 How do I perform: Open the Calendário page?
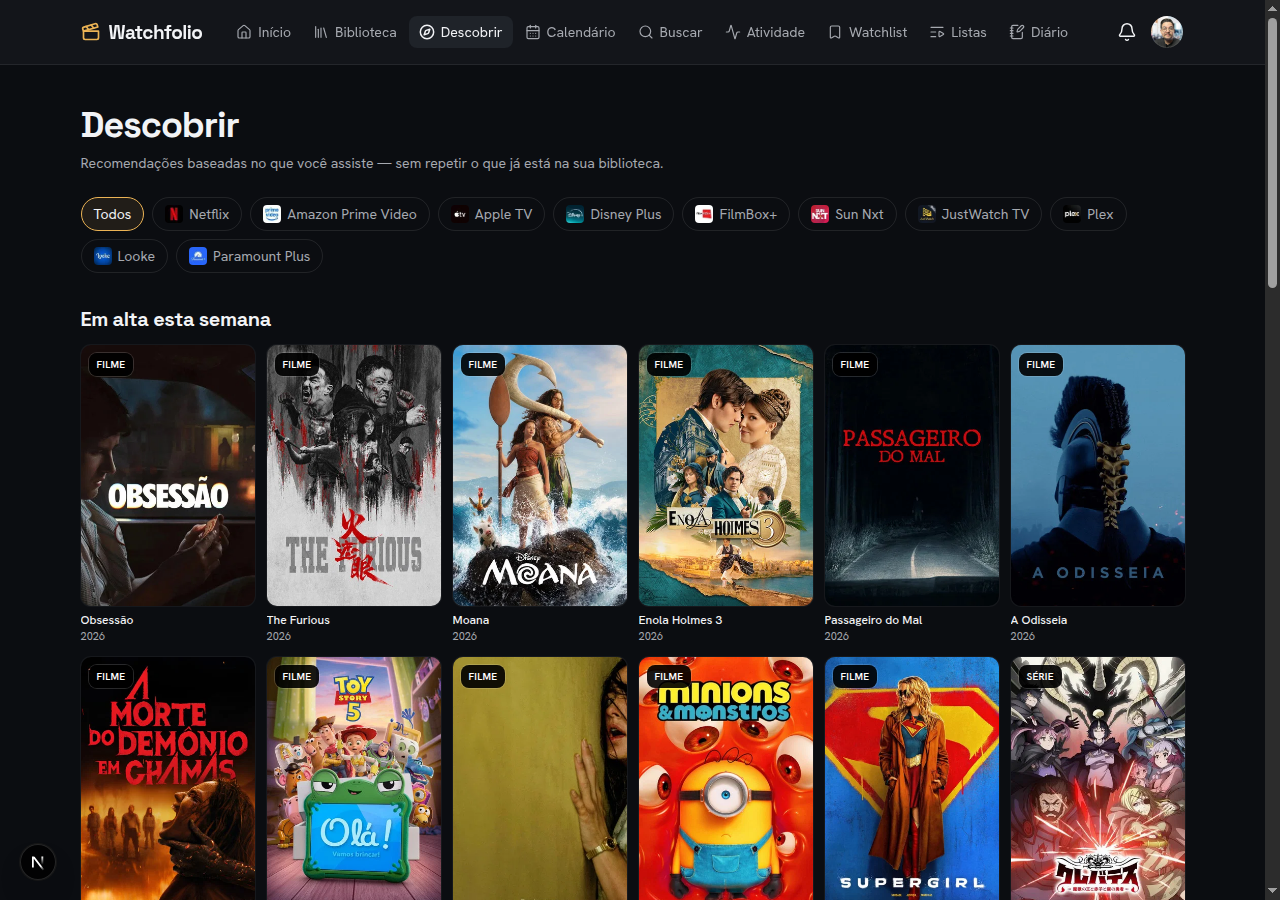pos(571,32)
